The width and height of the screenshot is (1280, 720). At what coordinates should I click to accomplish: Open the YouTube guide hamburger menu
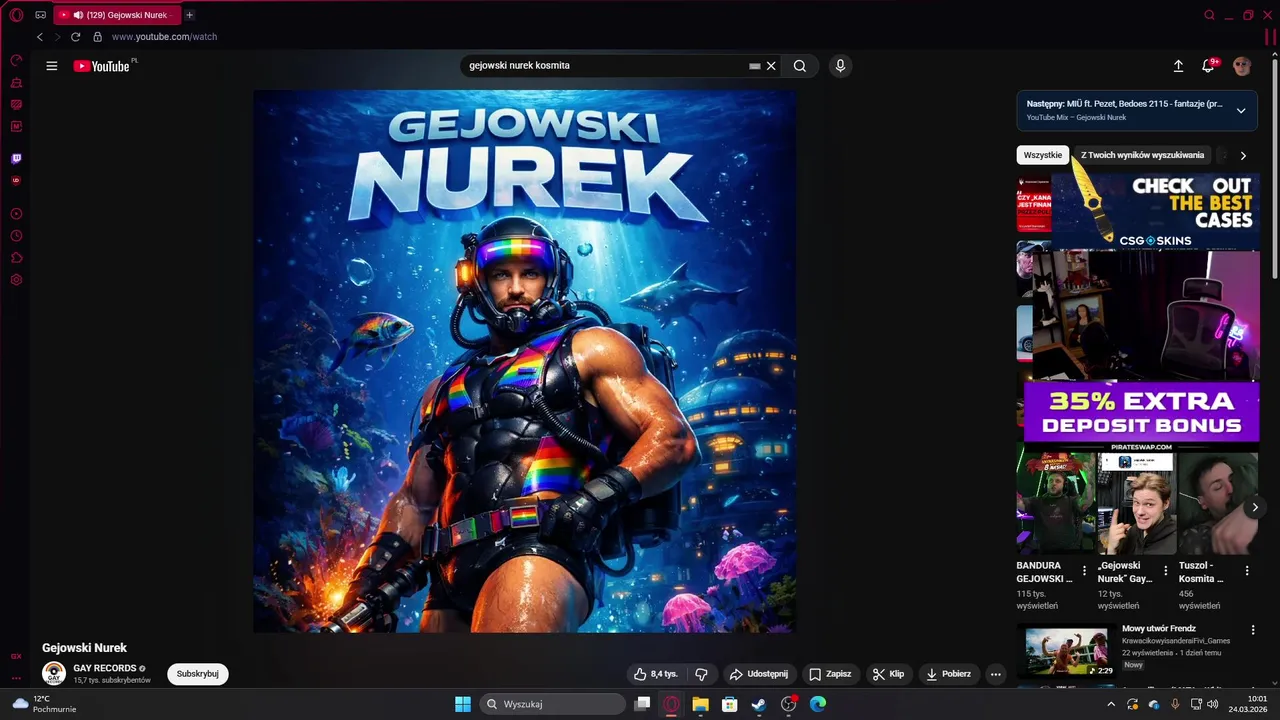[51, 66]
